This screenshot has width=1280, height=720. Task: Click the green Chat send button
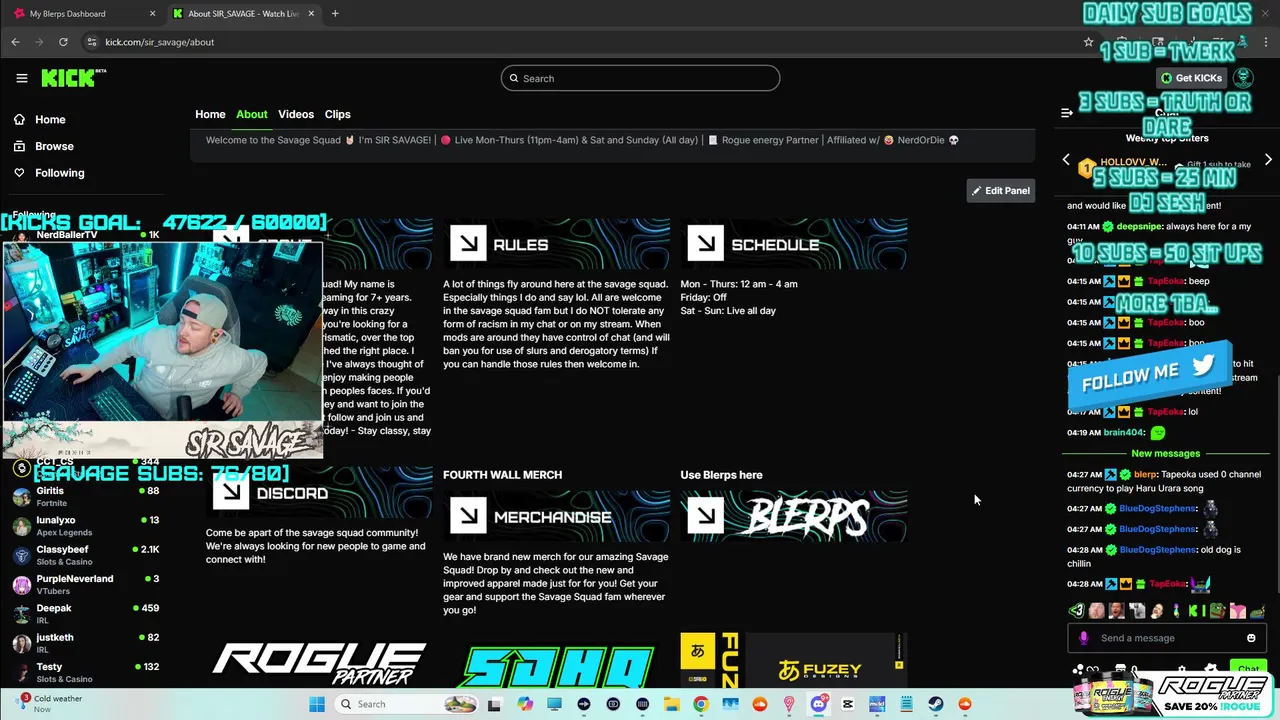pos(1249,669)
